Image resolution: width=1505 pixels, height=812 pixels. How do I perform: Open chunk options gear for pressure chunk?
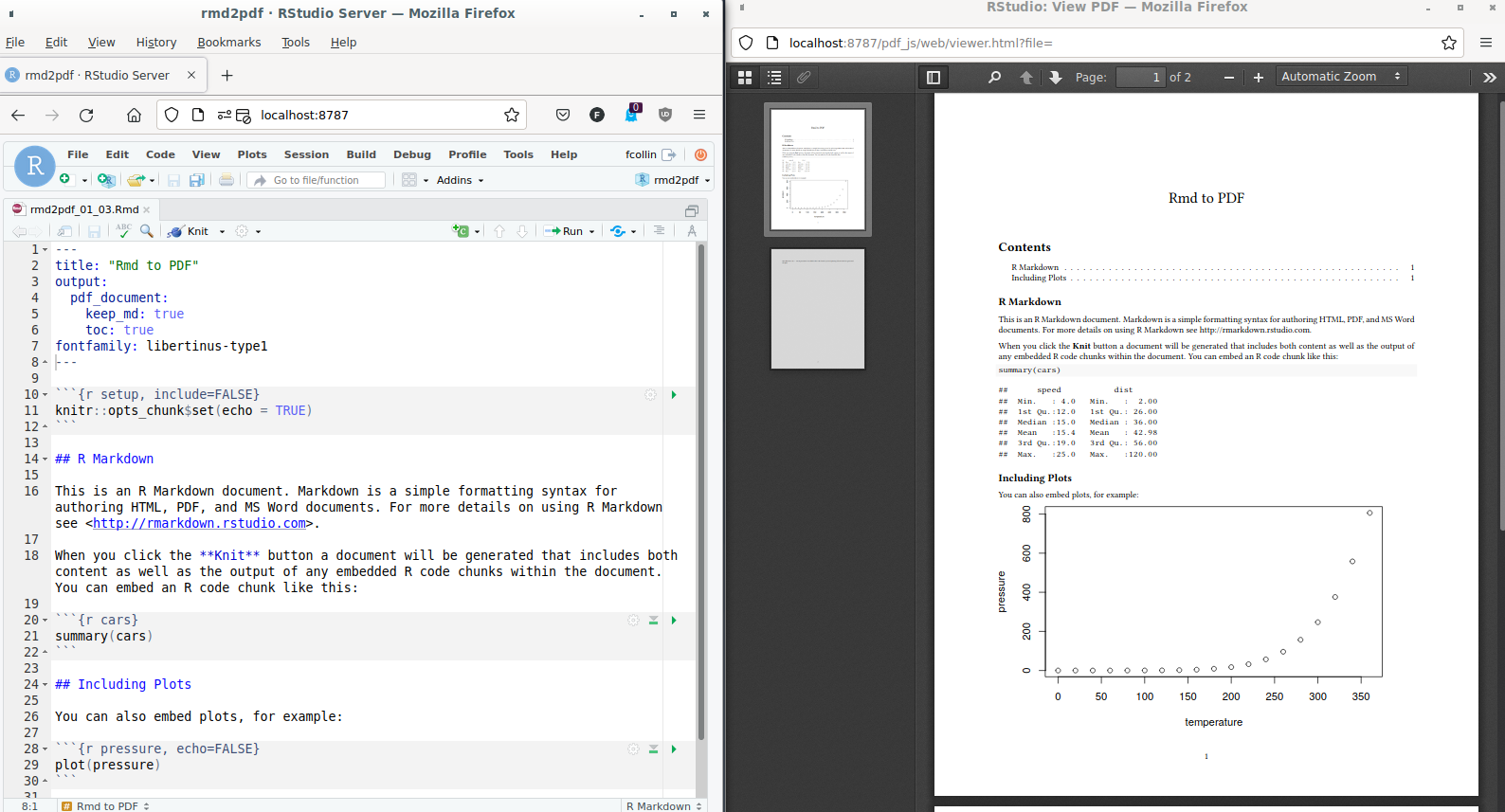pyautogui.click(x=633, y=749)
